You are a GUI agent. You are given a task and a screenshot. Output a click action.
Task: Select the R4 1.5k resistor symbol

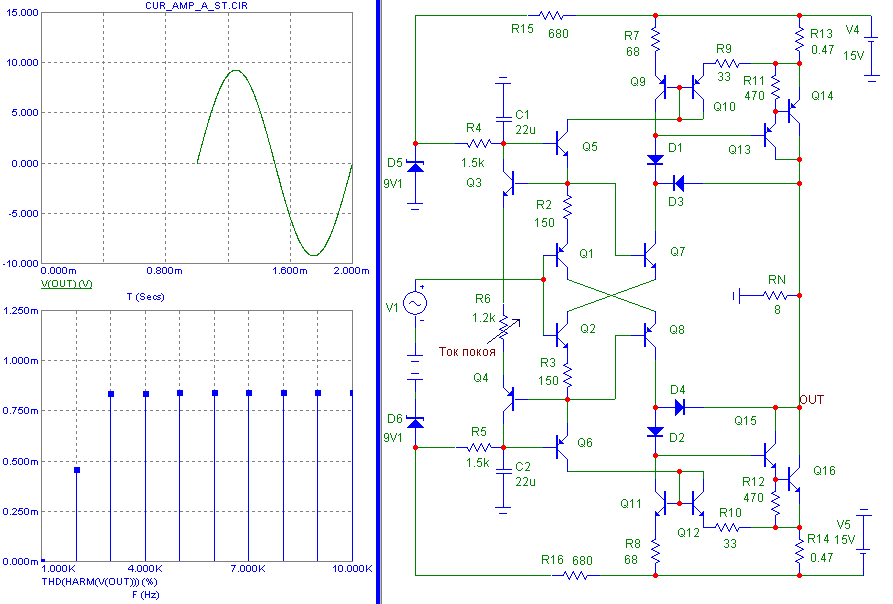[x=479, y=143]
